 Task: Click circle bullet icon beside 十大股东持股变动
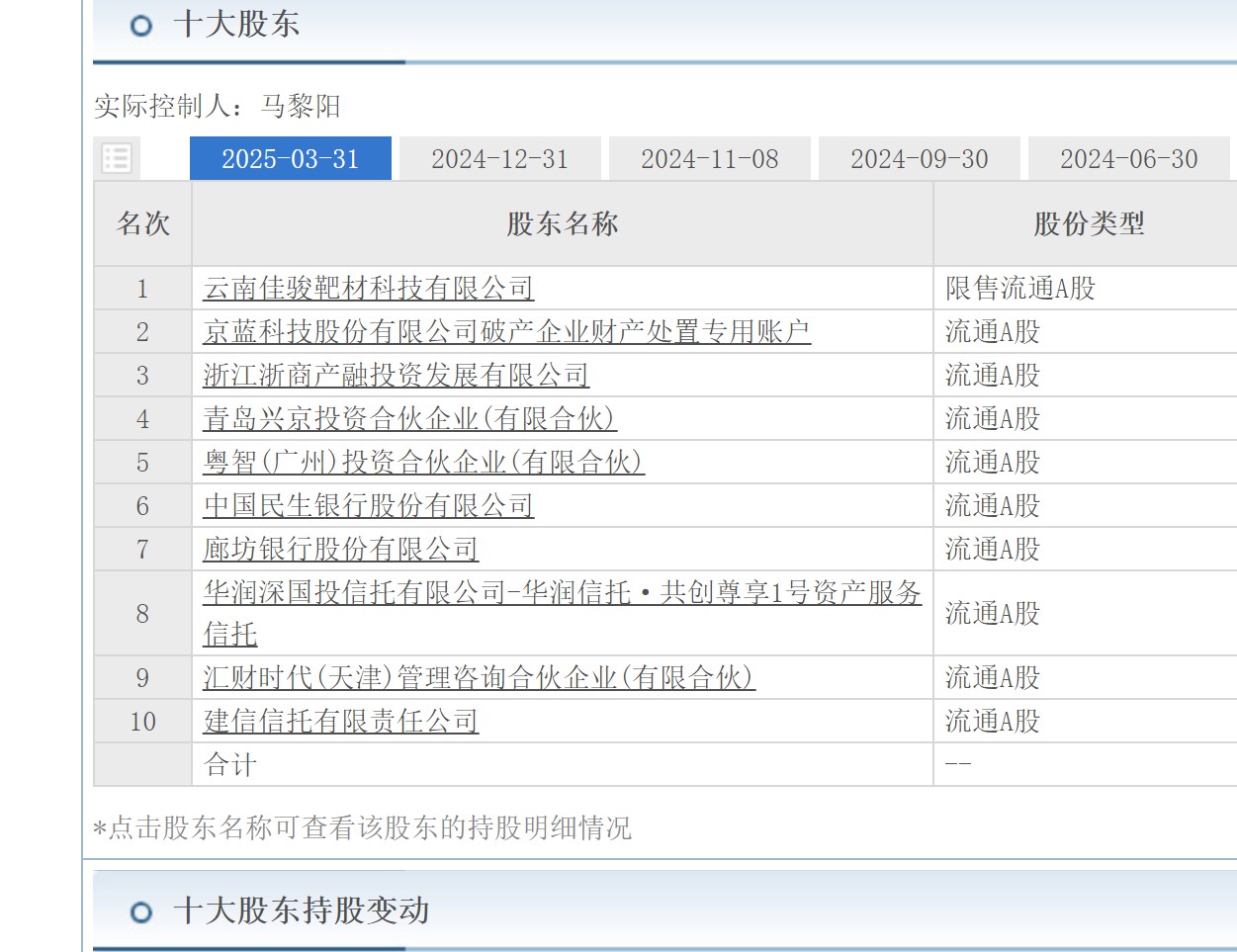tap(141, 911)
